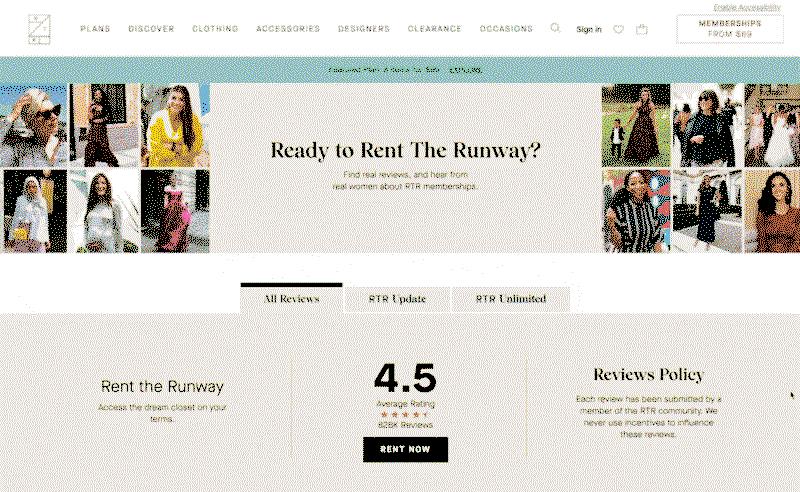Click the Rent Now button

coord(406,449)
